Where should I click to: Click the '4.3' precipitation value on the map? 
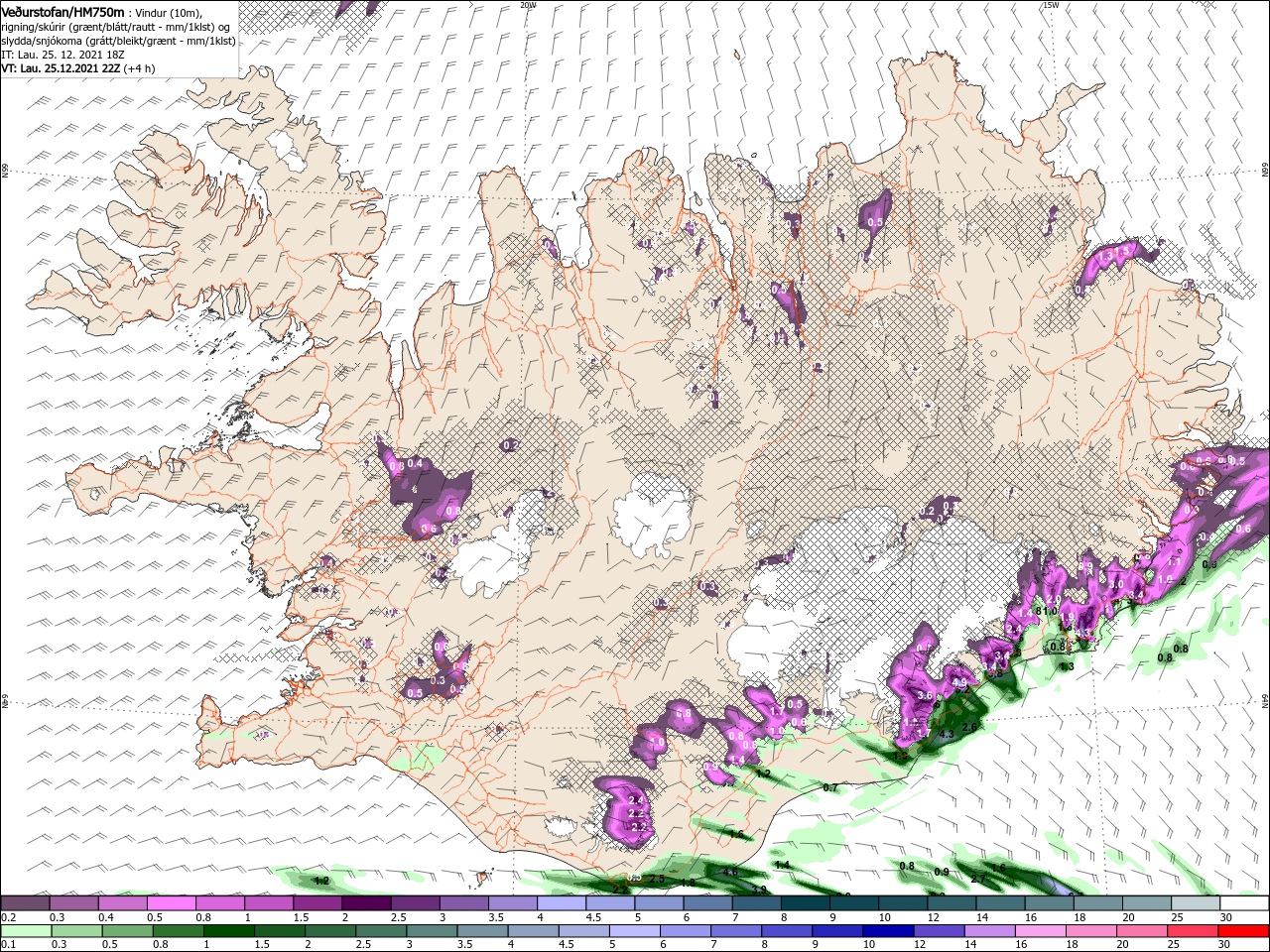click(x=946, y=735)
